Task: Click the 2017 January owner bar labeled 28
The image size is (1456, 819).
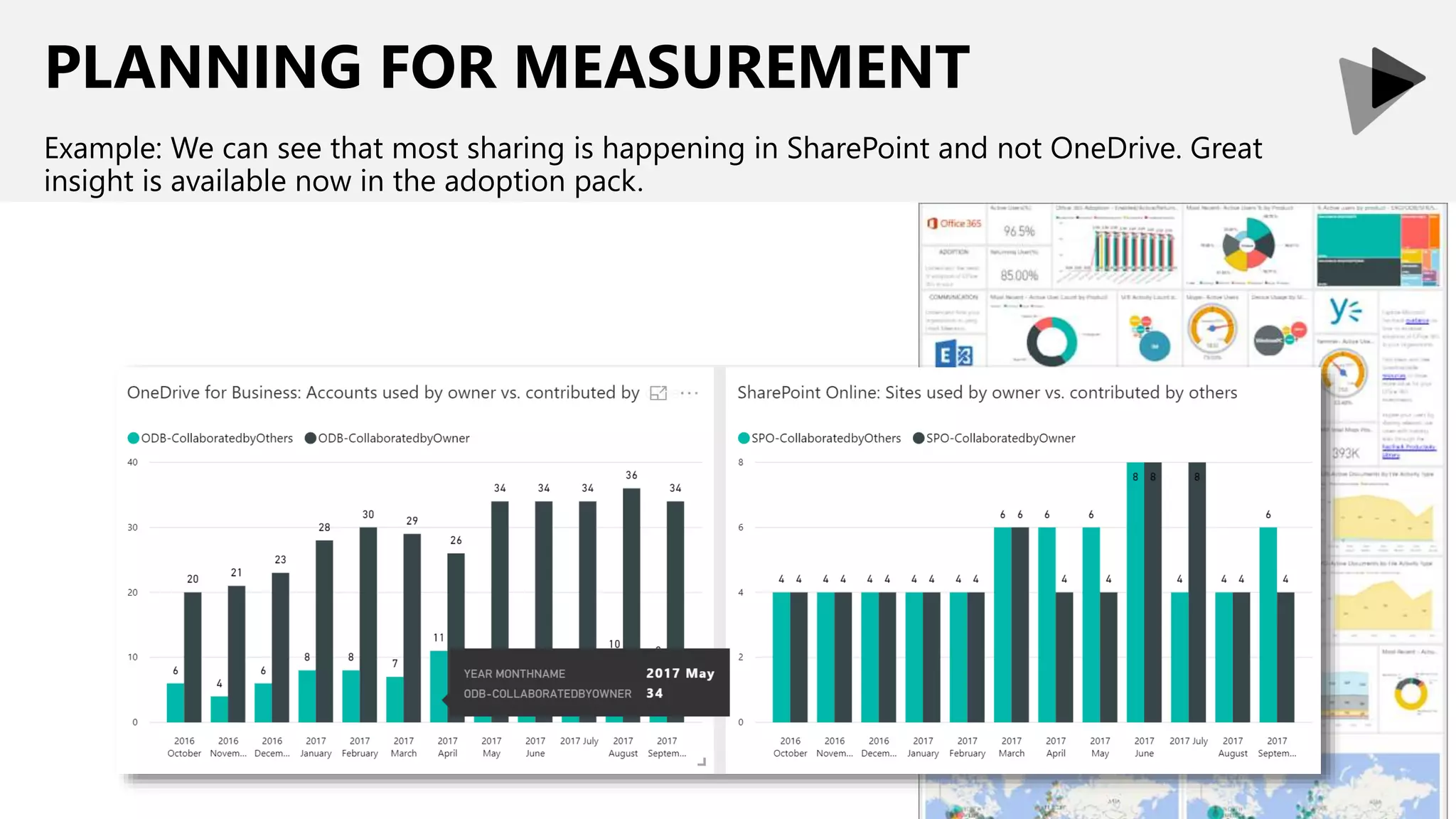Action: pos(324,631)
